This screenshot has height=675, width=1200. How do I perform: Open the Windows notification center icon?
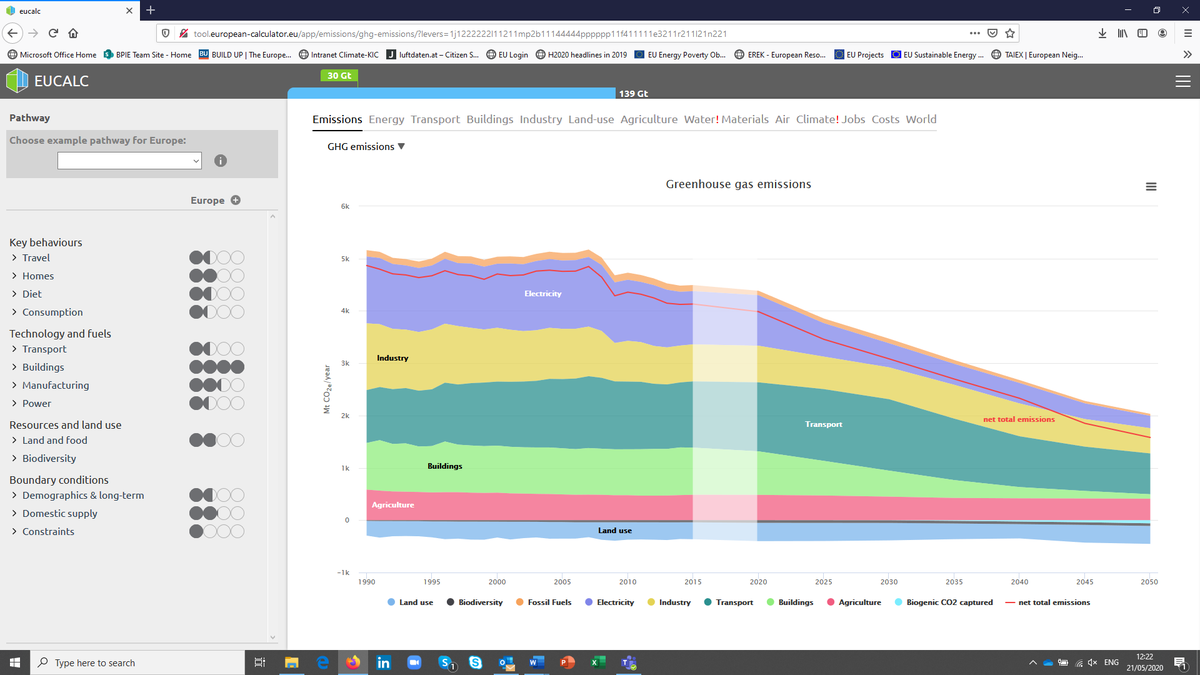[1180, 663]
